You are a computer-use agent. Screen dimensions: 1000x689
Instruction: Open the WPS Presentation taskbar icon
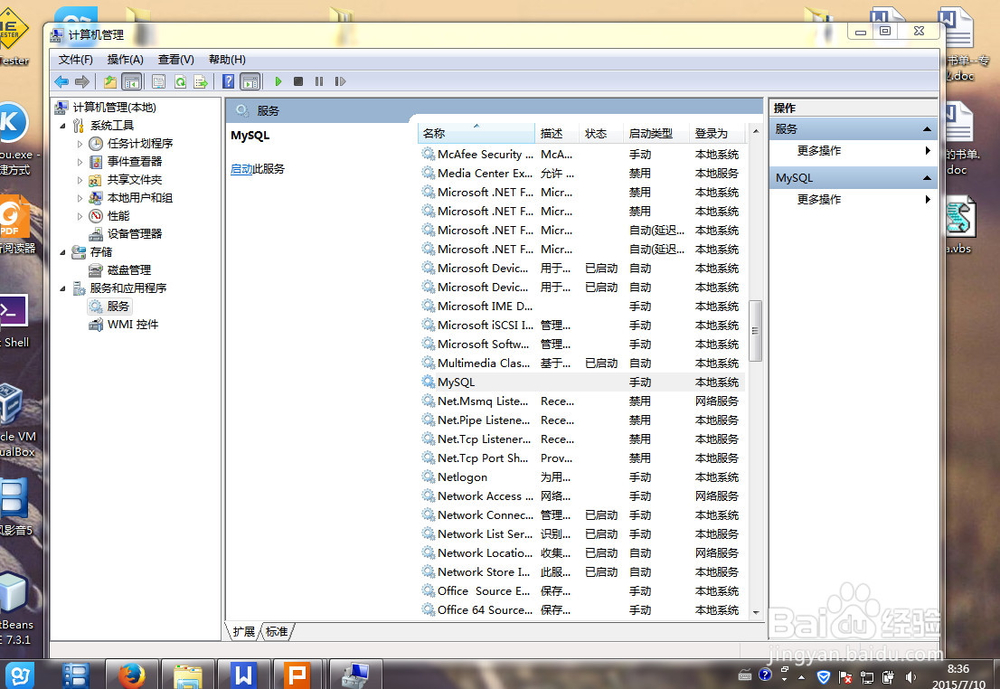point(298,675)
